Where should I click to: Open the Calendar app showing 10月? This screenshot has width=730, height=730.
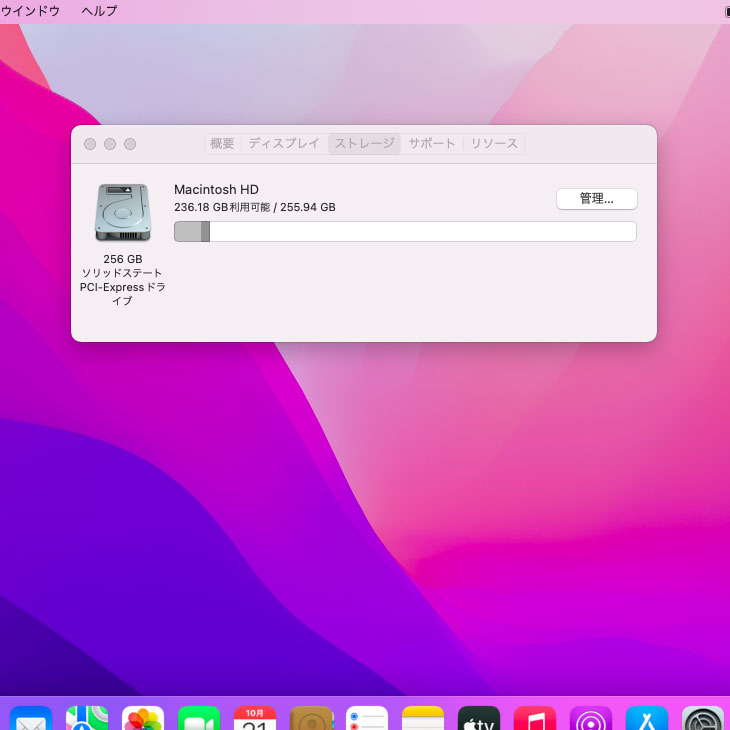[x=255, y=718]
